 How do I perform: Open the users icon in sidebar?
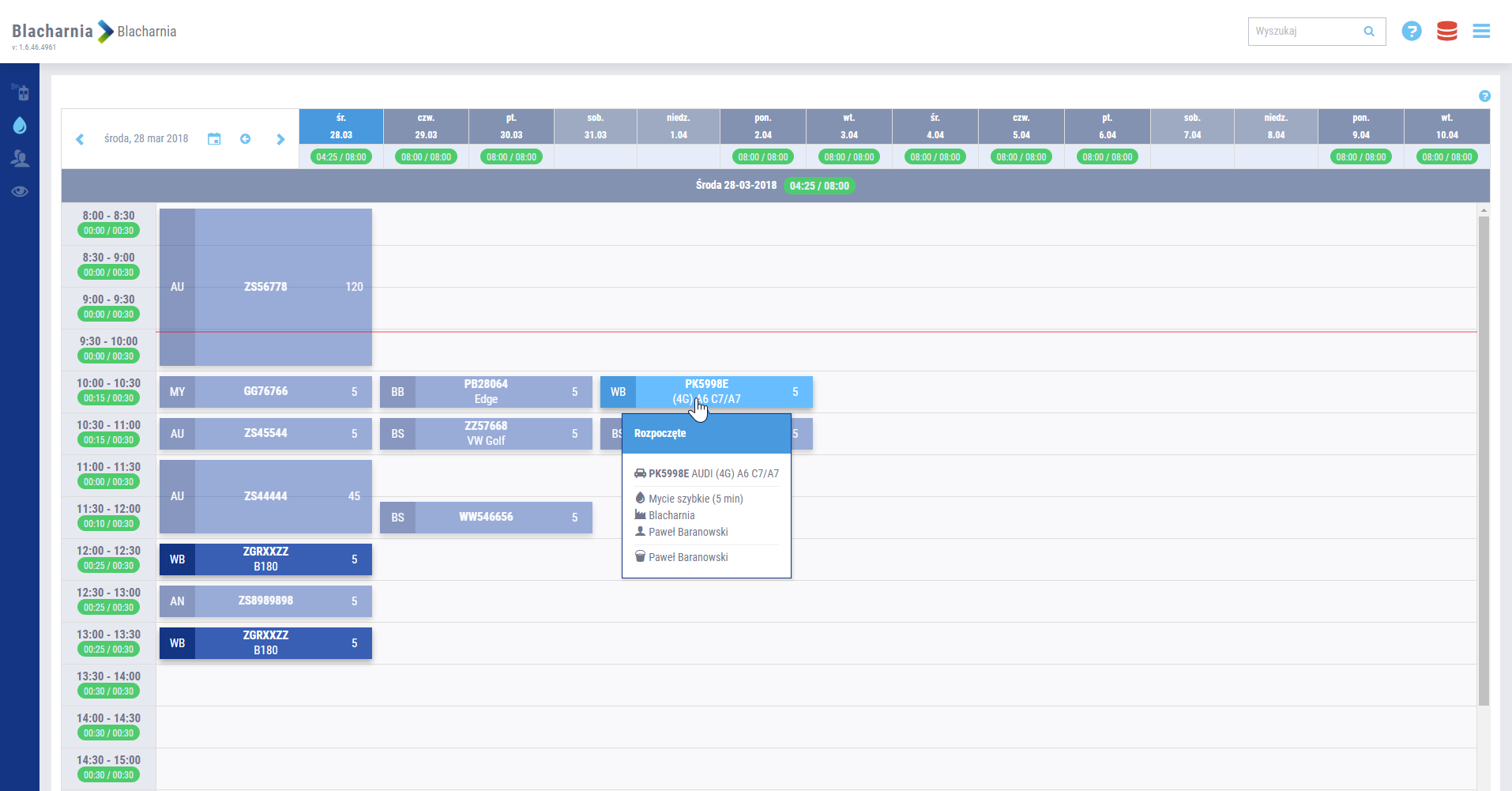(x=20, y=159)
